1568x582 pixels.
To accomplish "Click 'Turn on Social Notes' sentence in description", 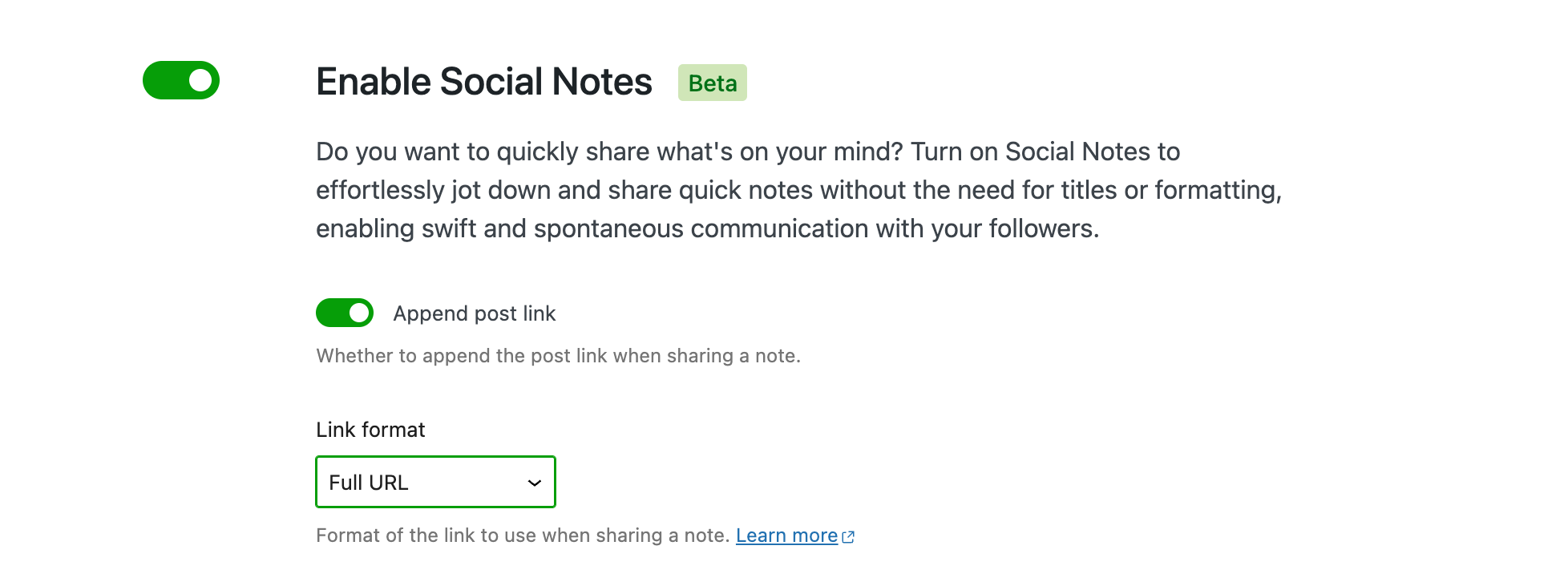I will 1044,152.
